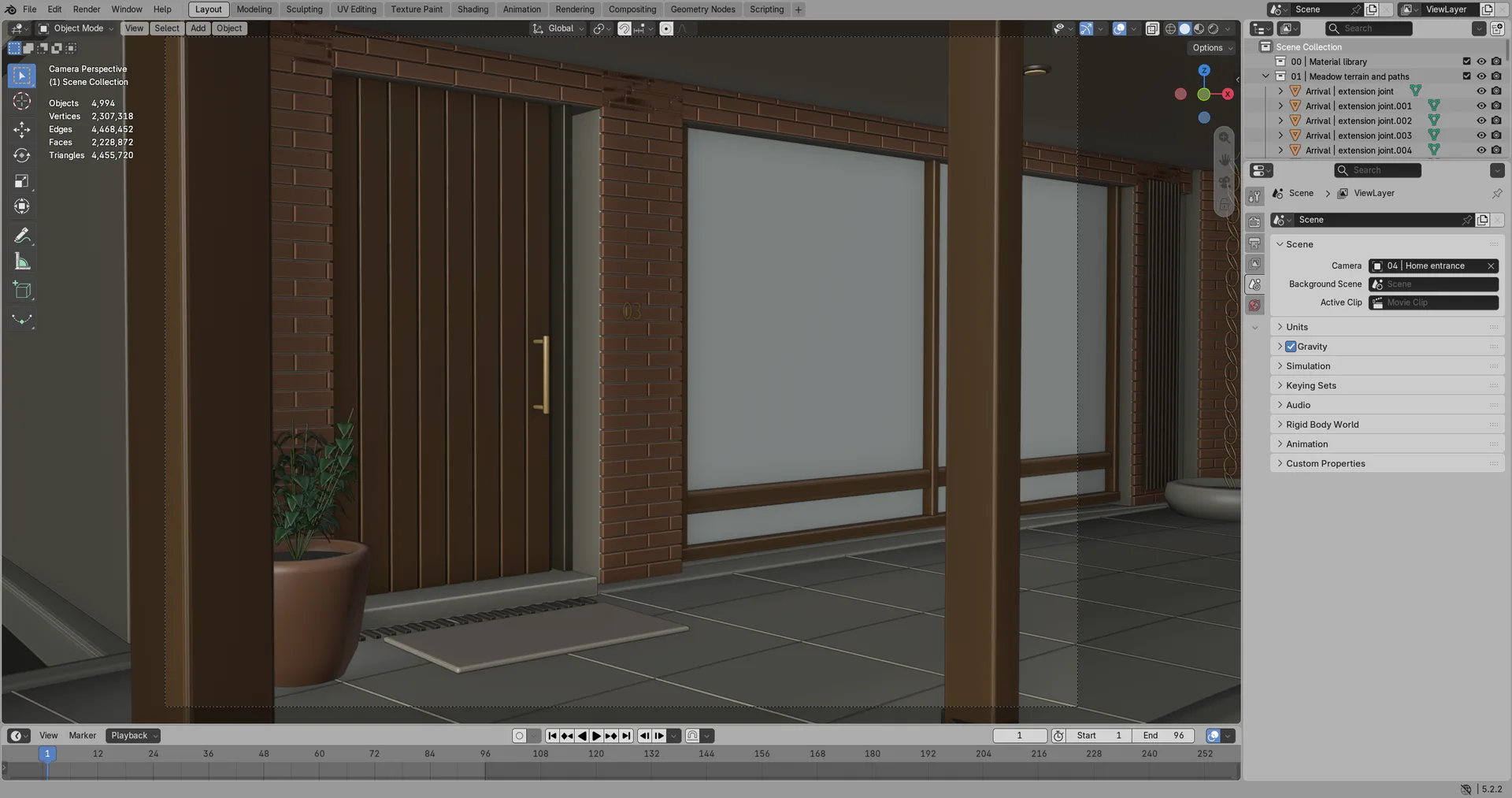The image size is (1512, 798).
Task: Select the Transform tool
Action: pos(22,206)
